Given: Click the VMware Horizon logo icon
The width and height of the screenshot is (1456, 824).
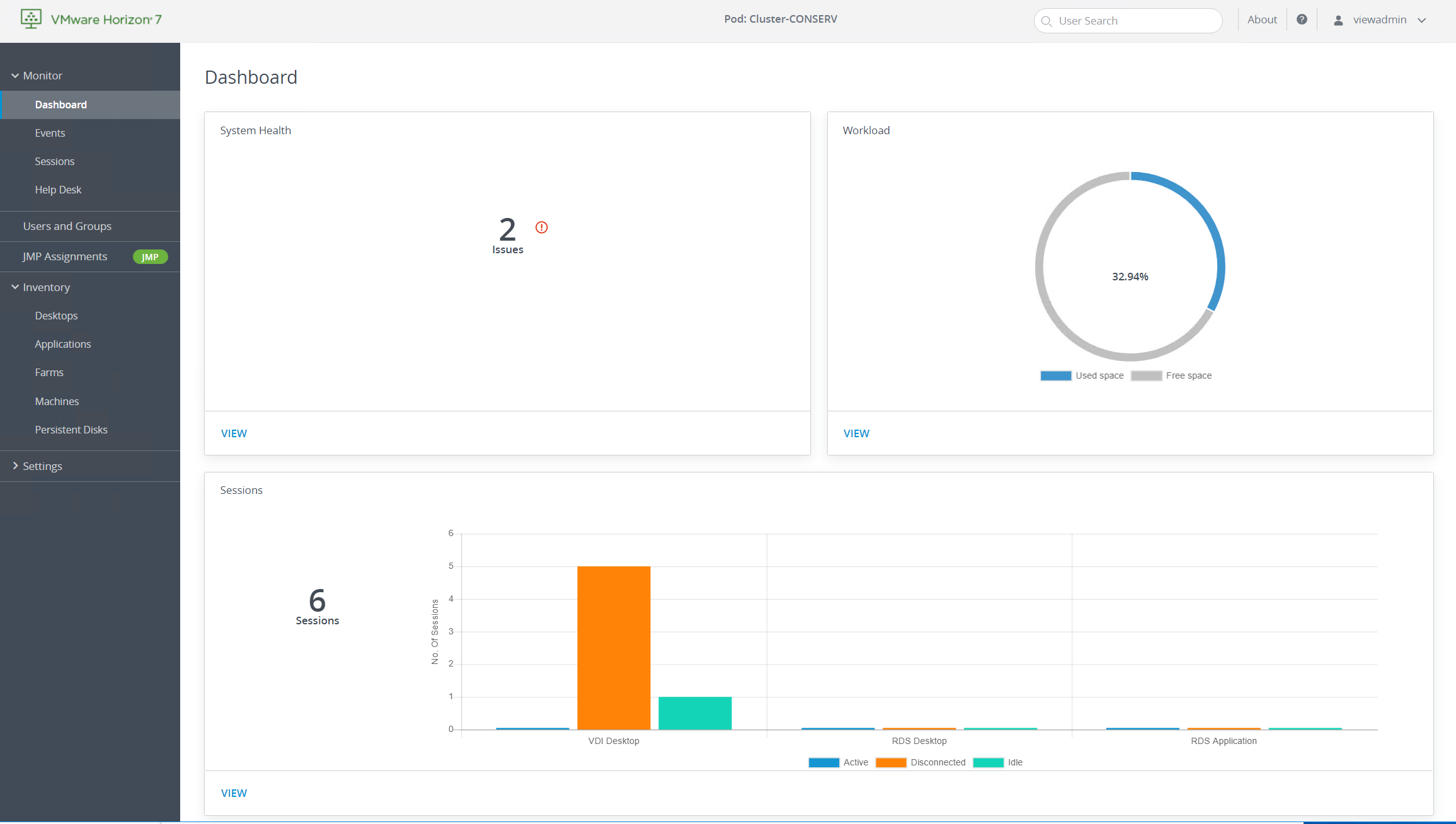Looking at the screenshot, I should (x=31, y=19).
